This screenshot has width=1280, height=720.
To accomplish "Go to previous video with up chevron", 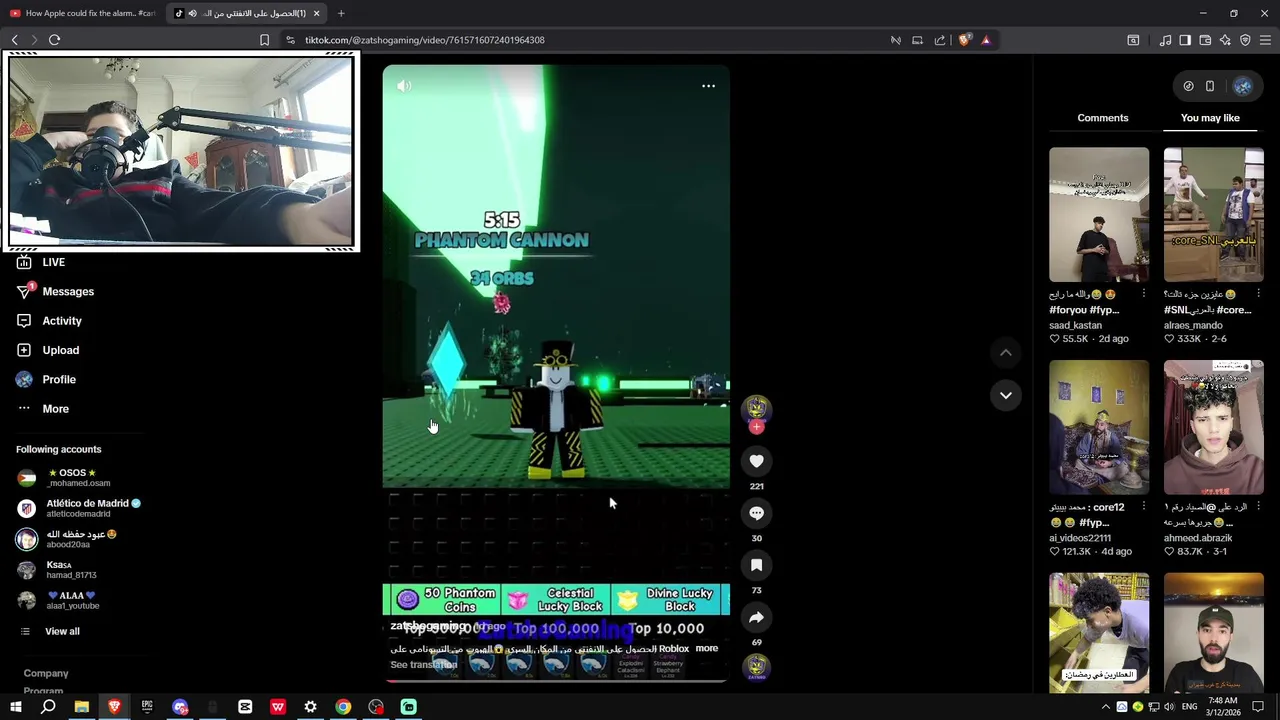I will (x=1006, y=352).
